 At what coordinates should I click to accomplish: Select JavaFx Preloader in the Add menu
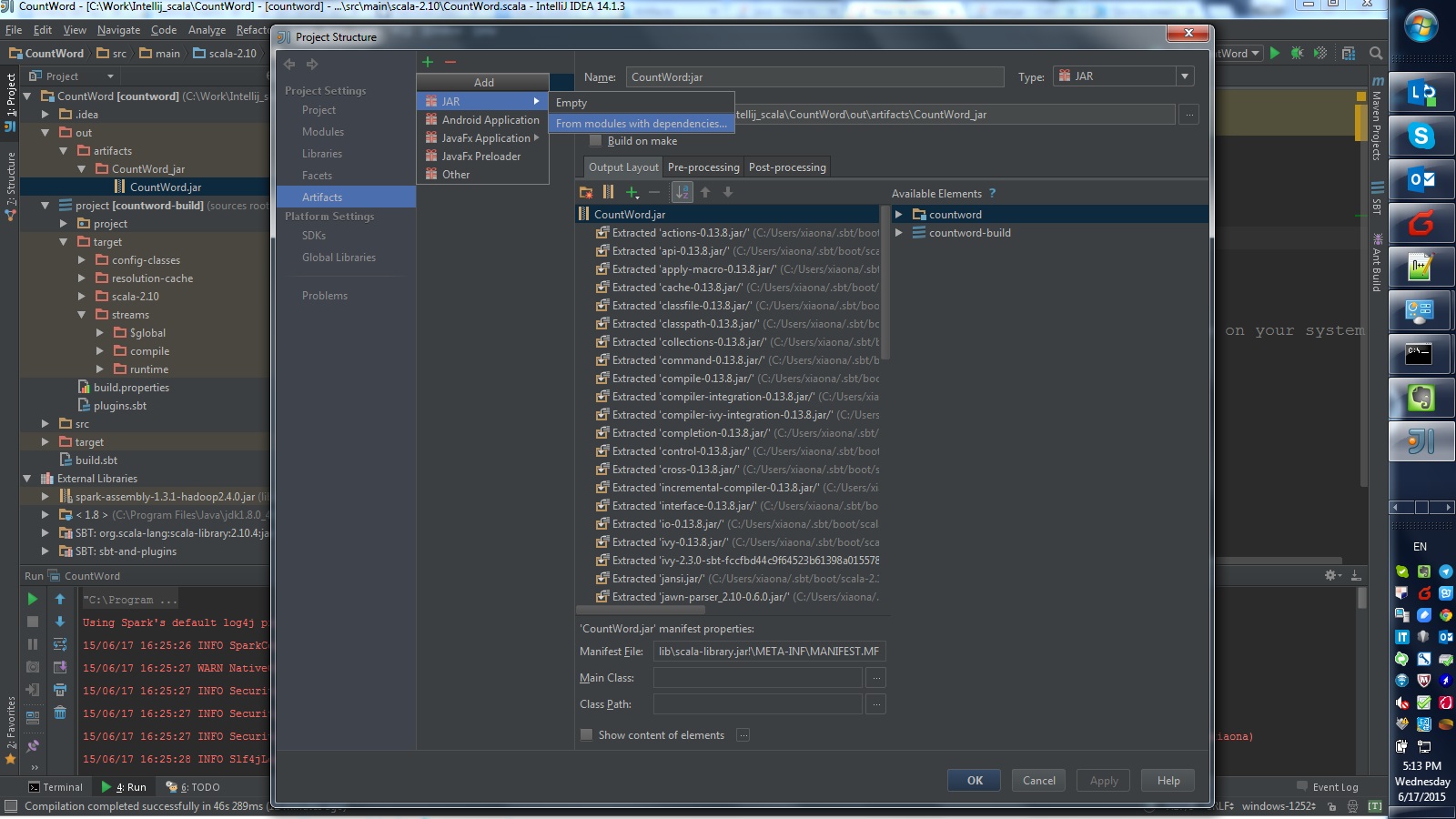coord(482,156)
